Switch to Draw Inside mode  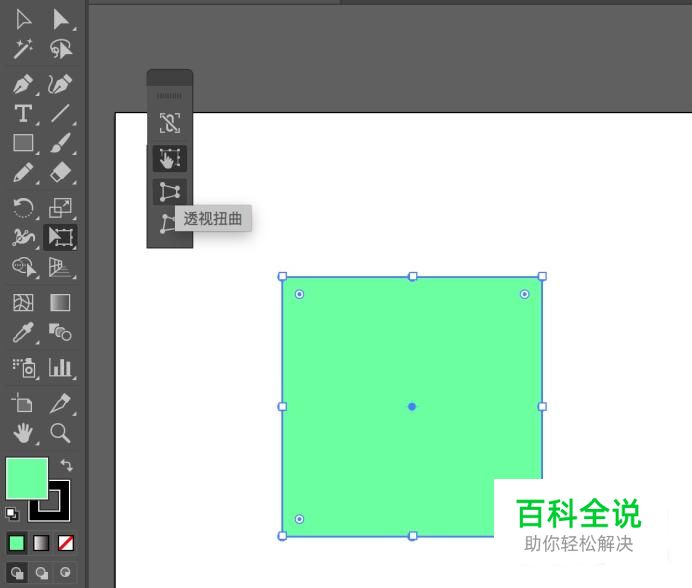click(65, 573)
